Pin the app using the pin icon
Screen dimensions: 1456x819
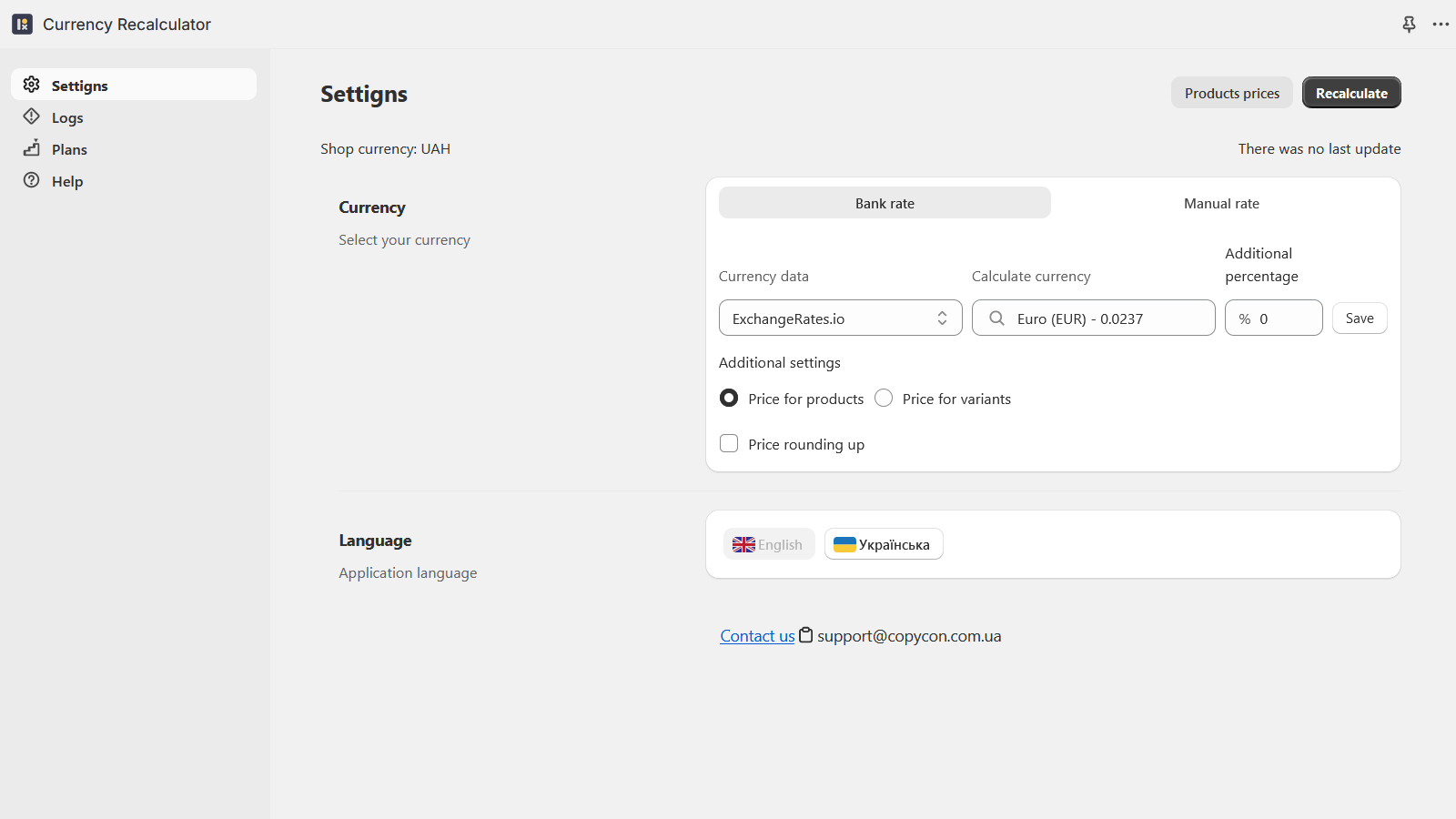point(1409,25)
